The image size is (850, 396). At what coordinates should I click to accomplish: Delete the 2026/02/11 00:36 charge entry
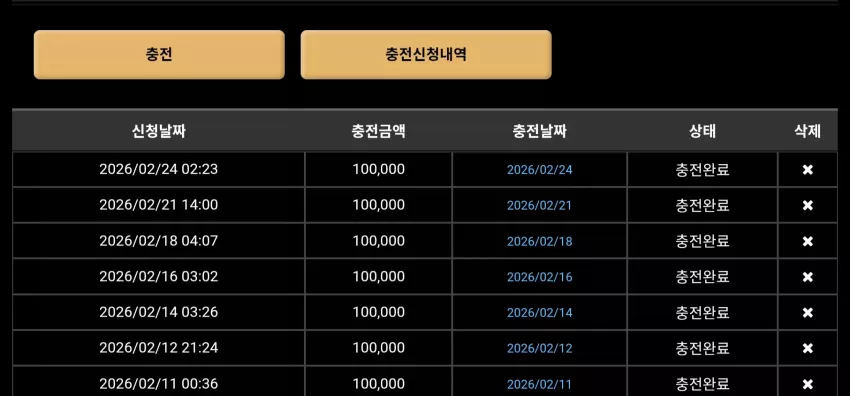[808, 385]
